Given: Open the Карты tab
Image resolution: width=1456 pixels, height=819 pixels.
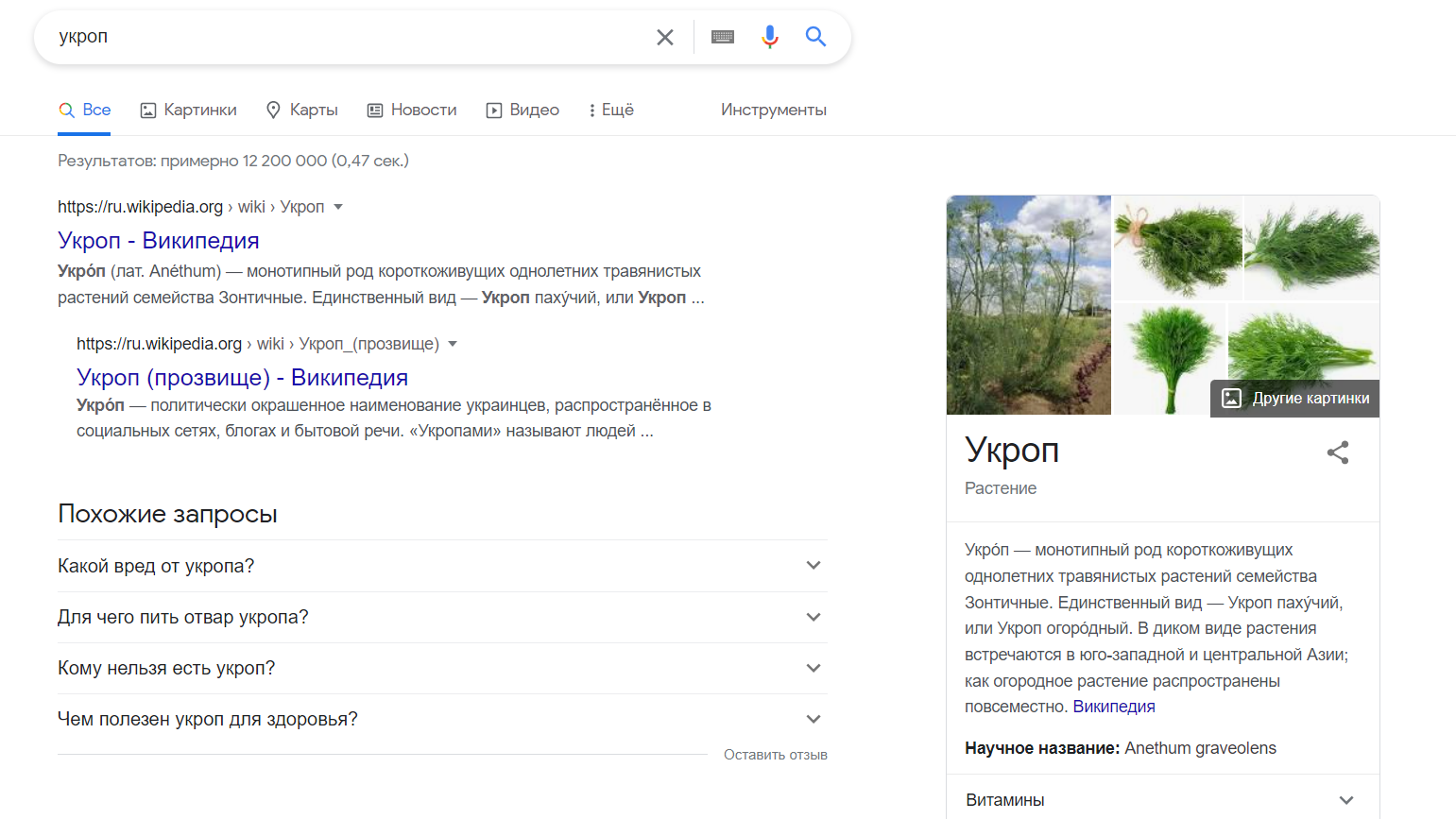Looking at the screenshot, I should pyautogui.click(x=301, y=111).
